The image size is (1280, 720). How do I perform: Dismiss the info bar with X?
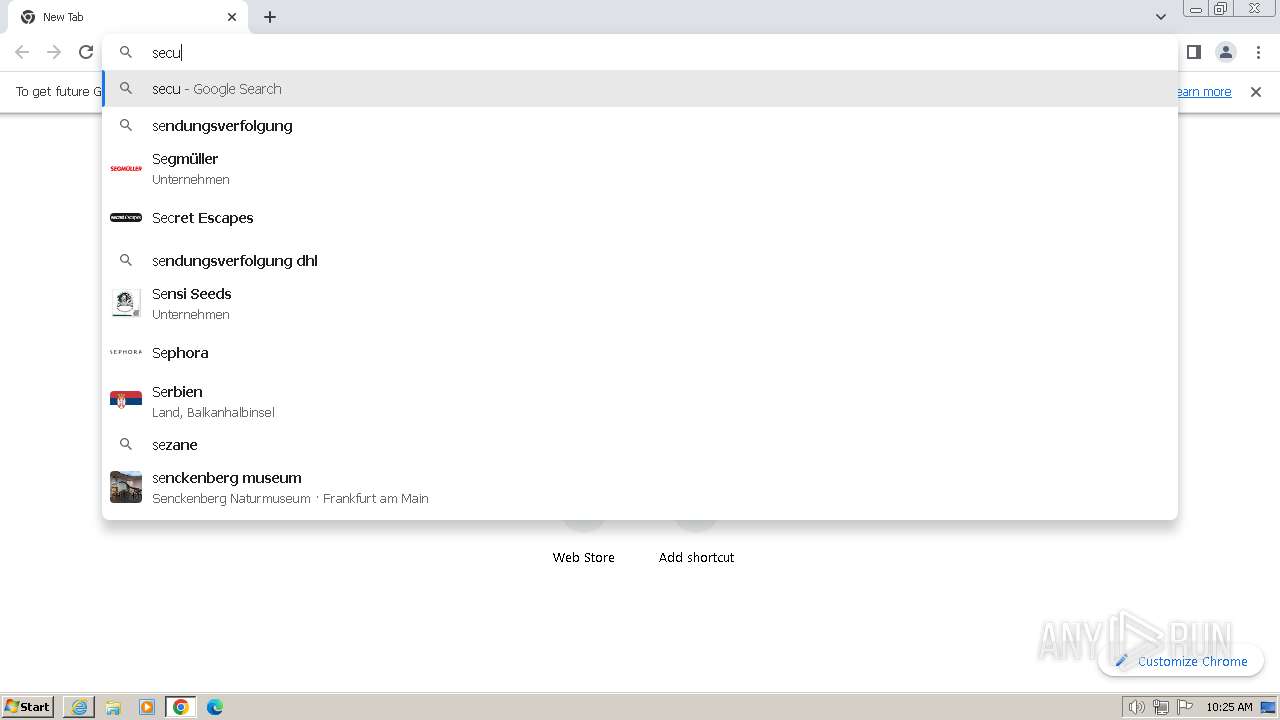tap(1256, 92)
